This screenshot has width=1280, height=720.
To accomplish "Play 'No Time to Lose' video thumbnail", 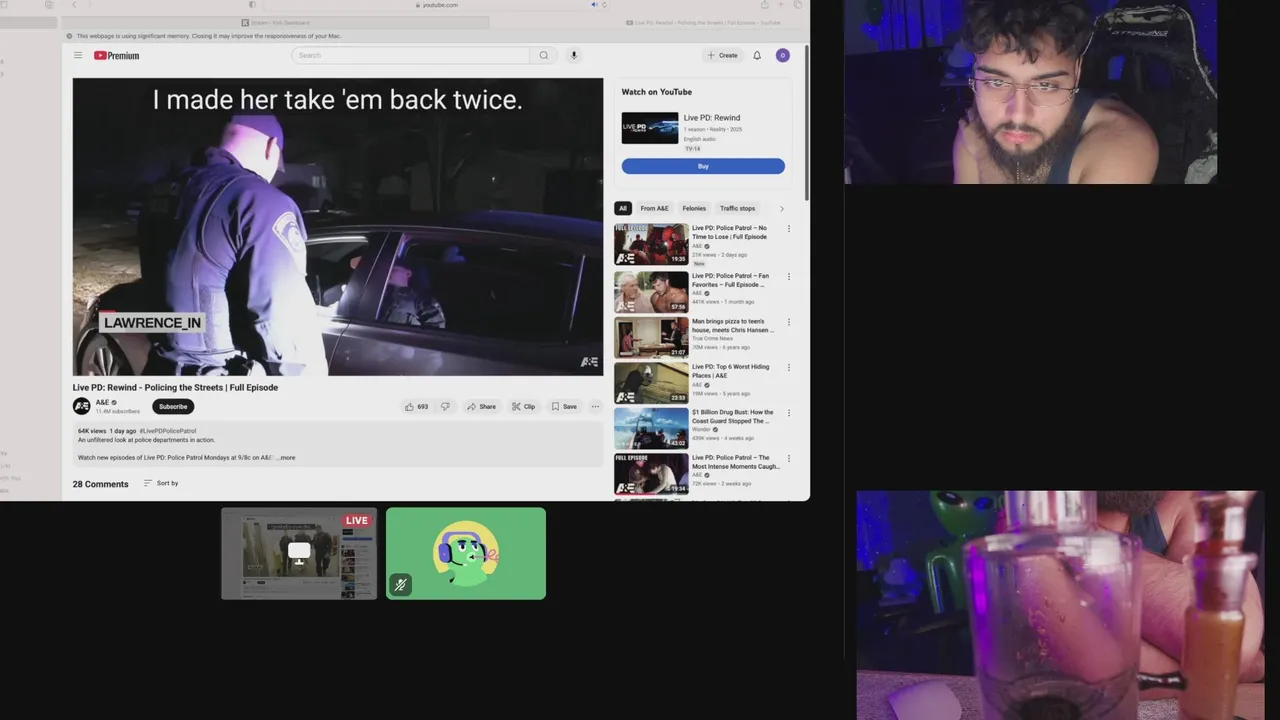I will point(651,244).
